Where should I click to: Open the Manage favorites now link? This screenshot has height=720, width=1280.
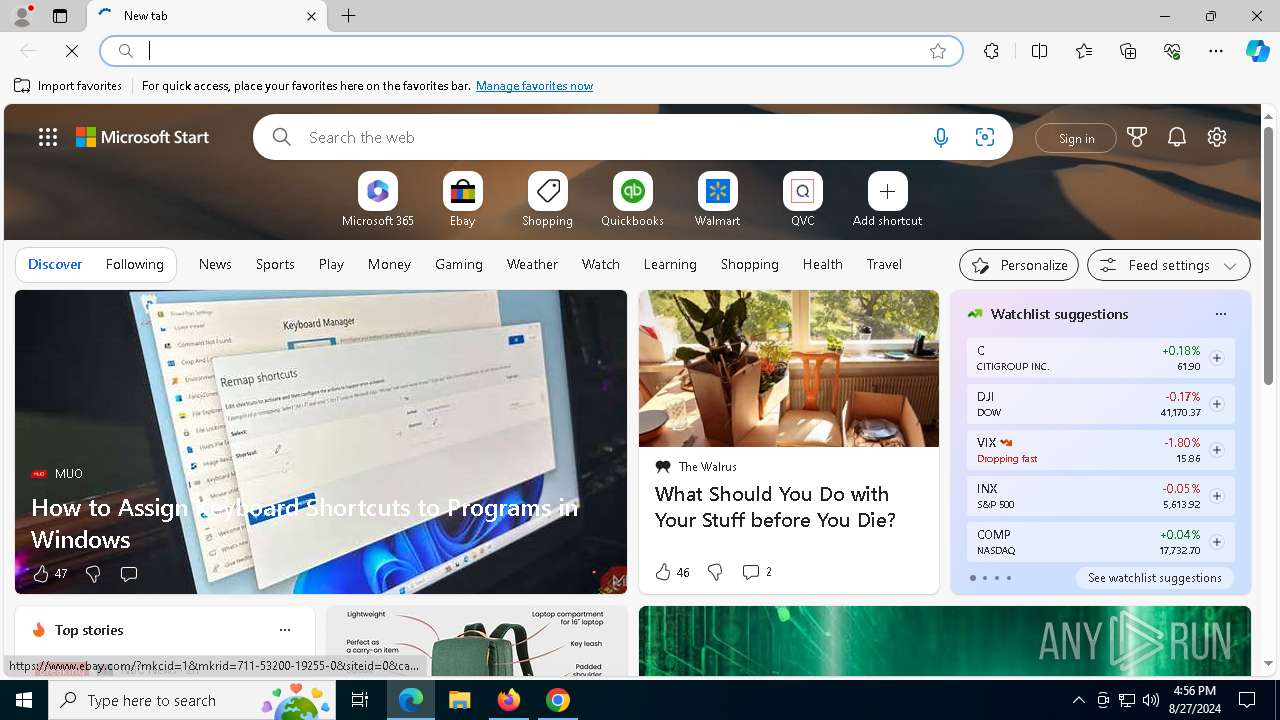(534, 86)
